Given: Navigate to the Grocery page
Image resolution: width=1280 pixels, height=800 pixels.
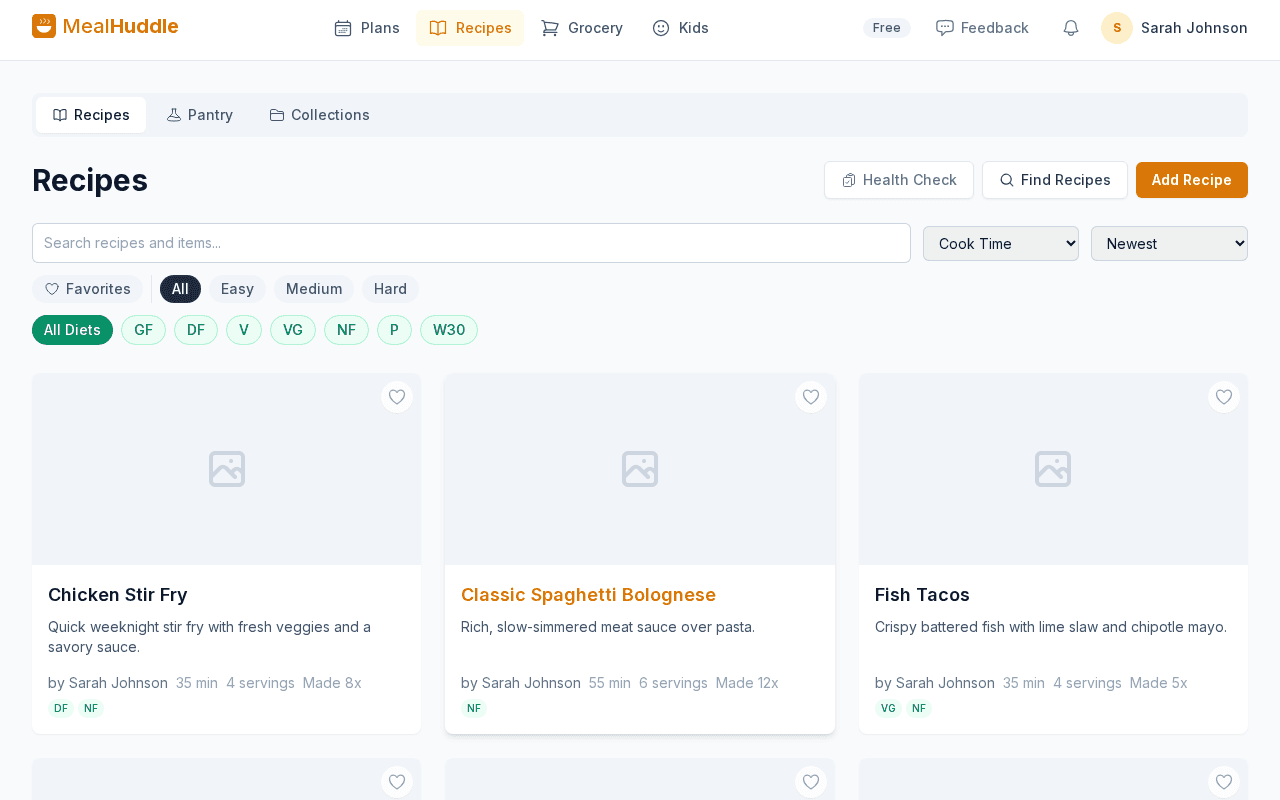Looking at the screenshot, I should (x=582, y=28).
